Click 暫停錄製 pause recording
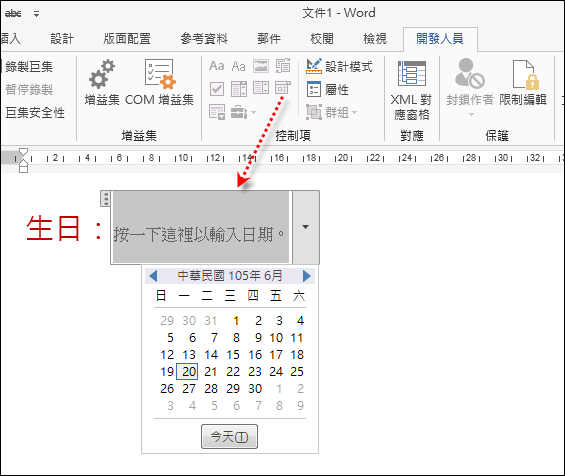 [29, 90]
